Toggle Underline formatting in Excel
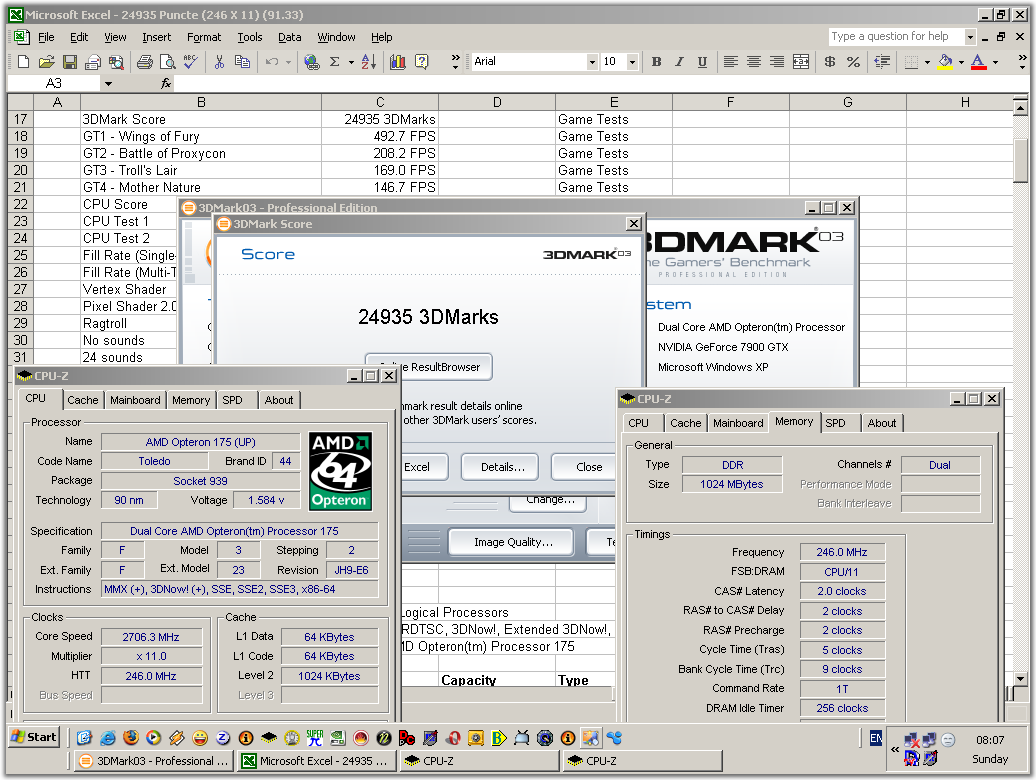 click(x=702, y=62)
